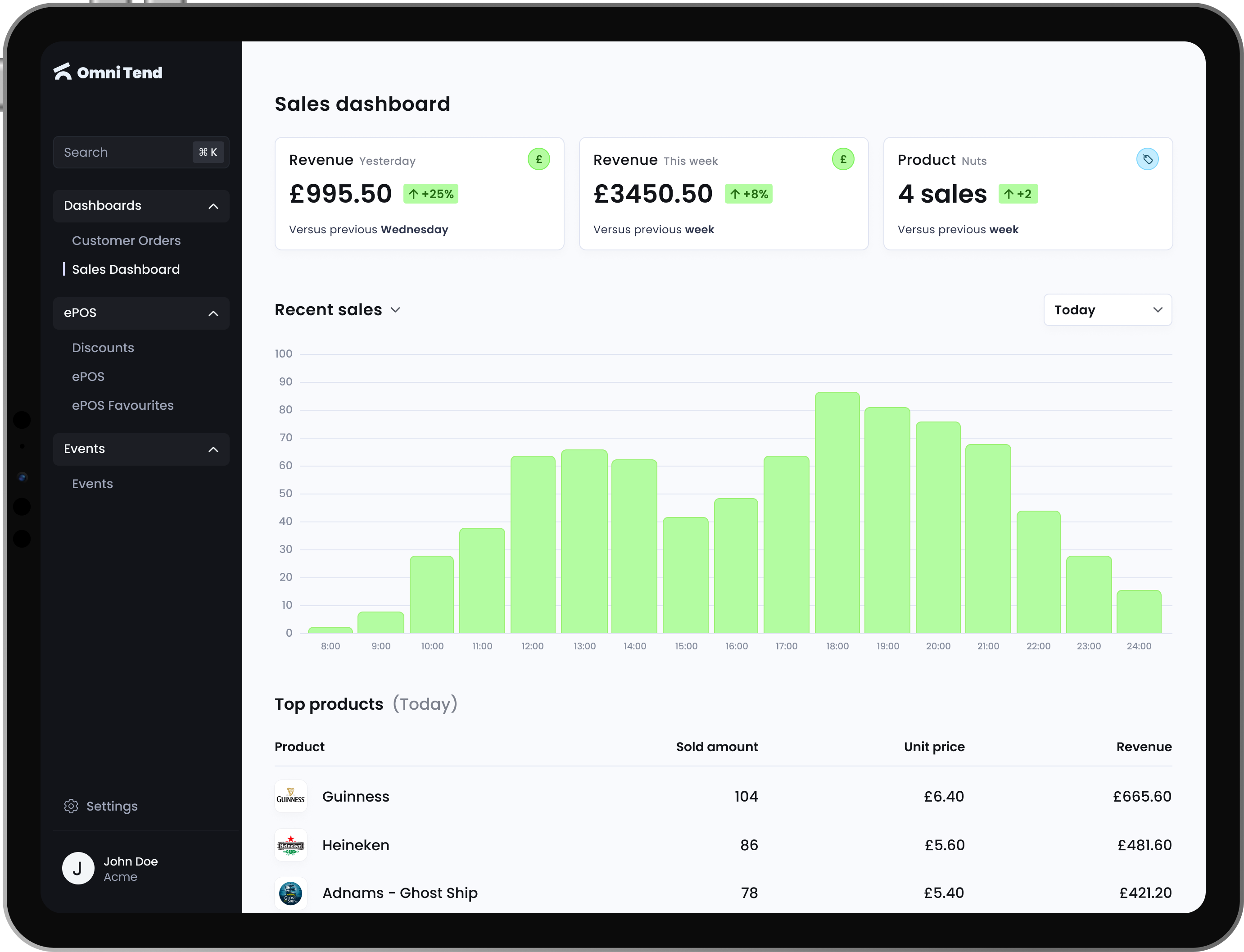Click the Omni Tend logo icon

(62, 72)
